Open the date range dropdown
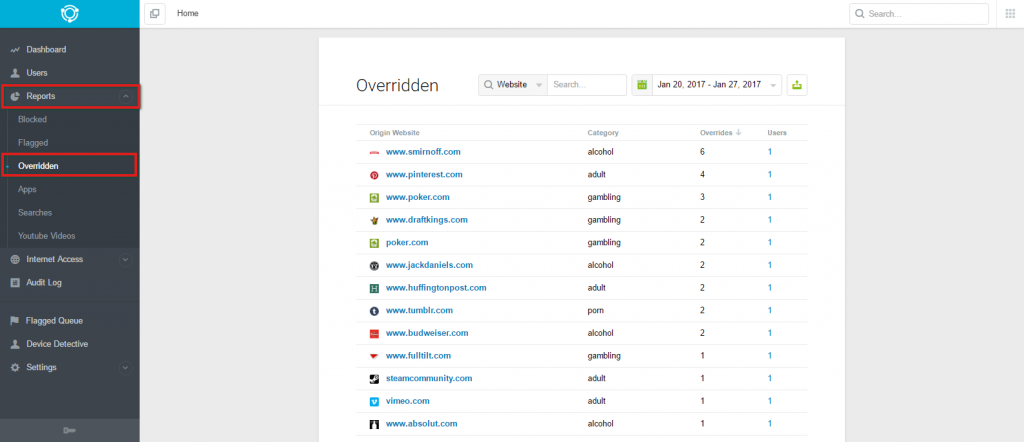The image size is (1024, 442). (x=716, y=85)
